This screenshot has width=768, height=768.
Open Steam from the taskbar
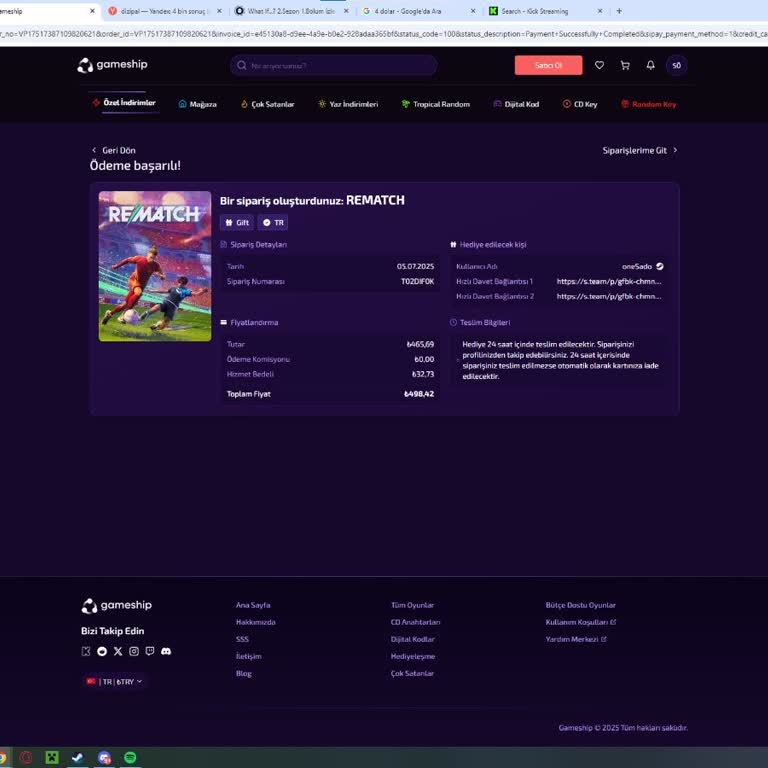tap(78, 757)
